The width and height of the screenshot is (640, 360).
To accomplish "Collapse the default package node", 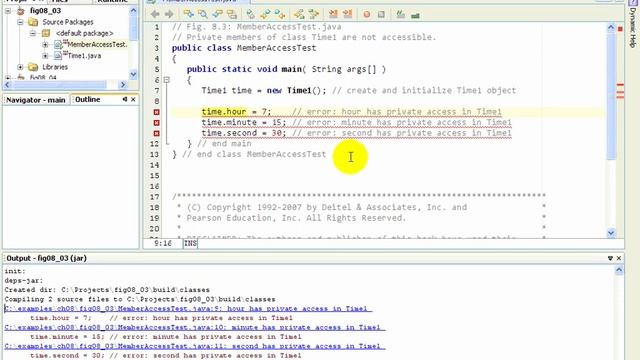I will click(x=33, y=33).
